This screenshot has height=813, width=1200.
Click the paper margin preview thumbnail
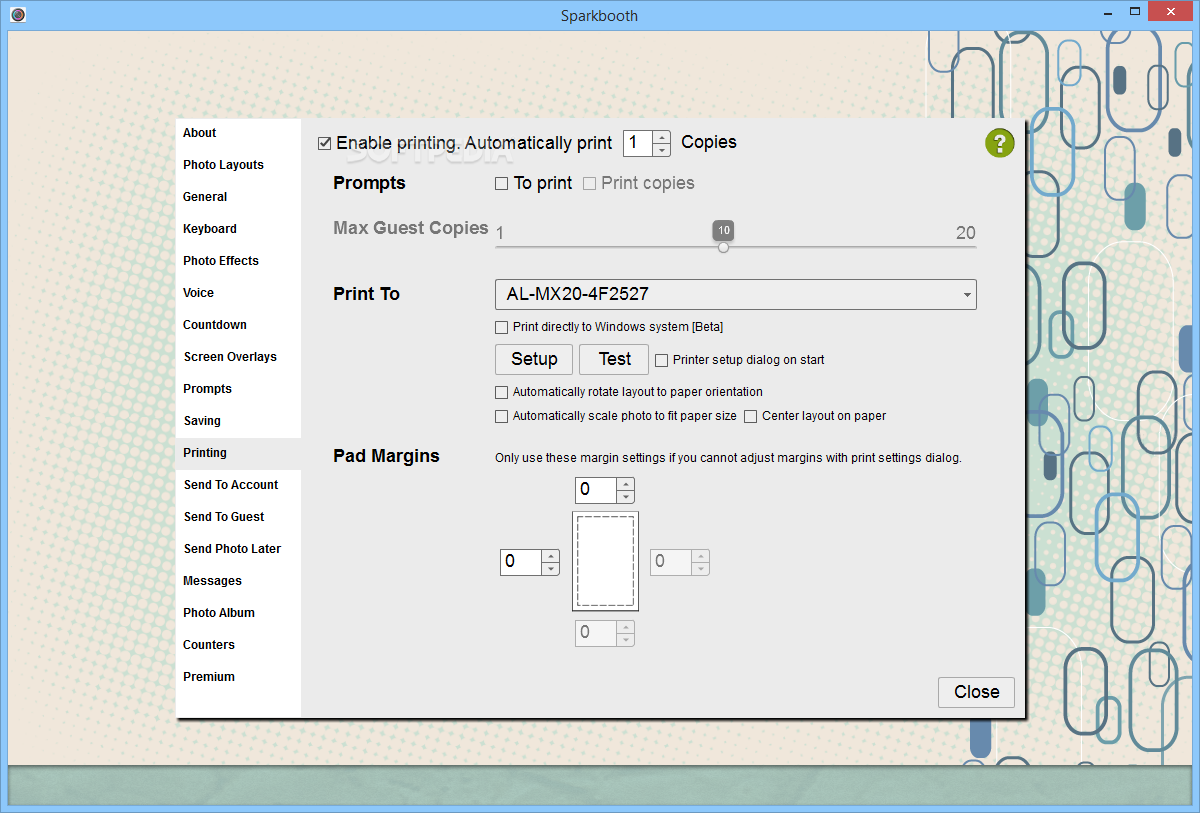(605, 561)
